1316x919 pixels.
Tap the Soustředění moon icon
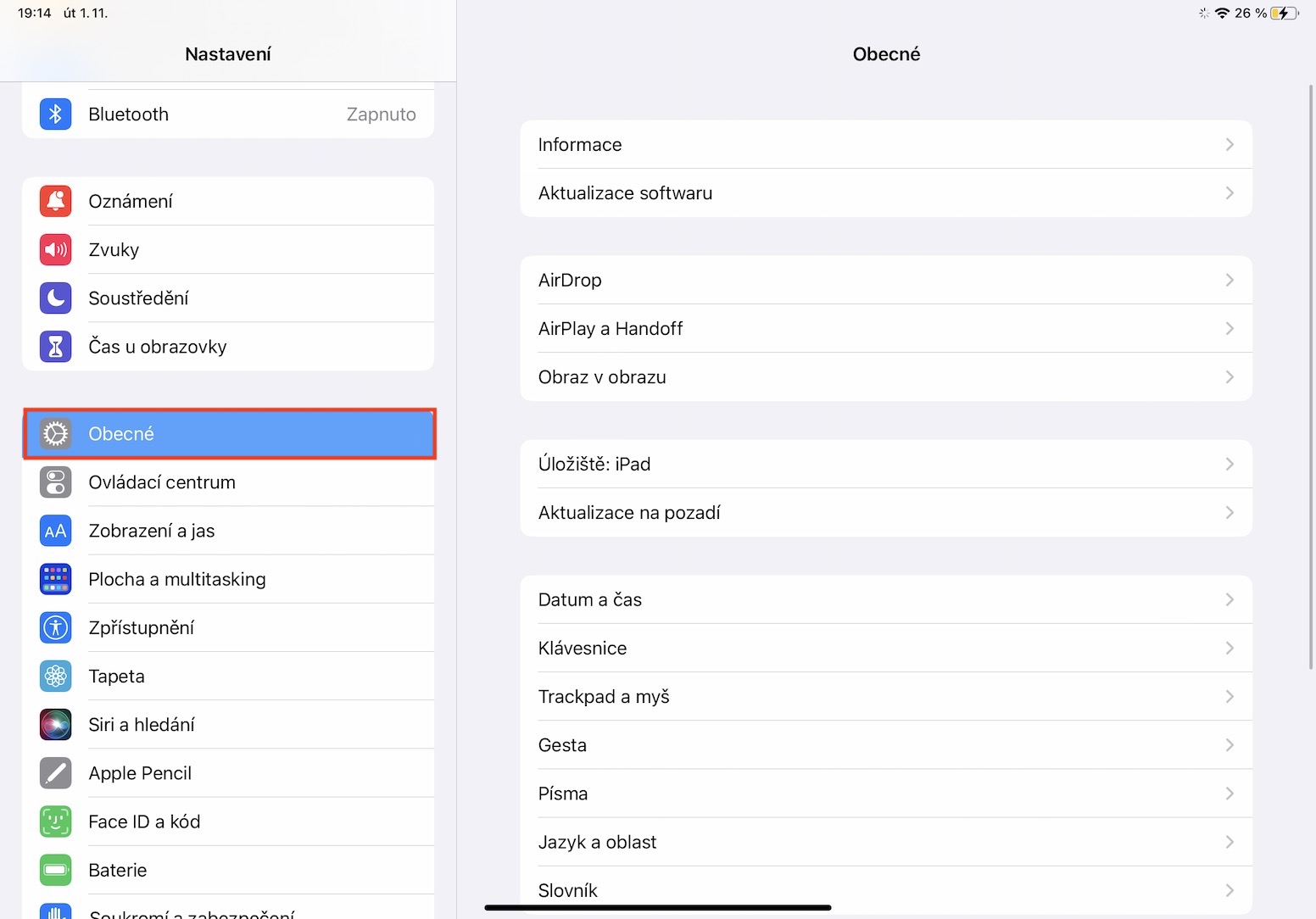55,298
